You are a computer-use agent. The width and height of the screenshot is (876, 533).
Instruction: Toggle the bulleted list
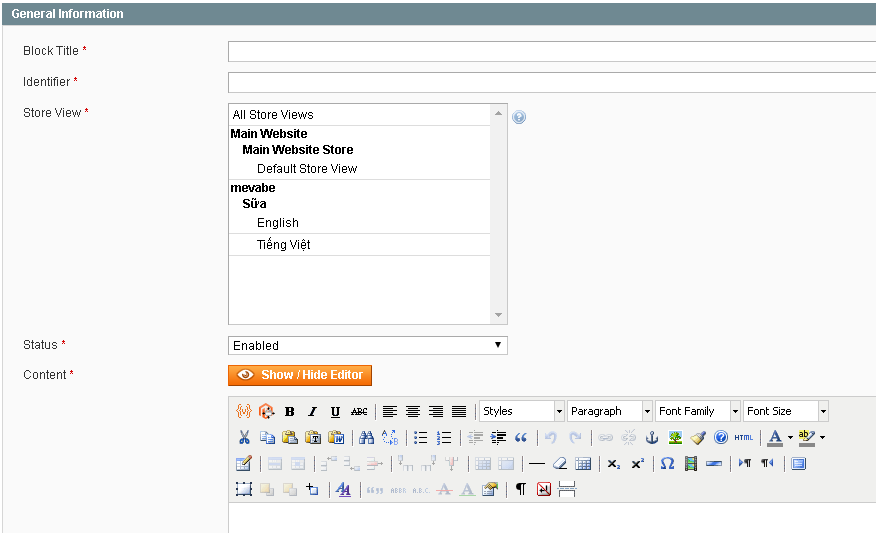pos(421,437)
